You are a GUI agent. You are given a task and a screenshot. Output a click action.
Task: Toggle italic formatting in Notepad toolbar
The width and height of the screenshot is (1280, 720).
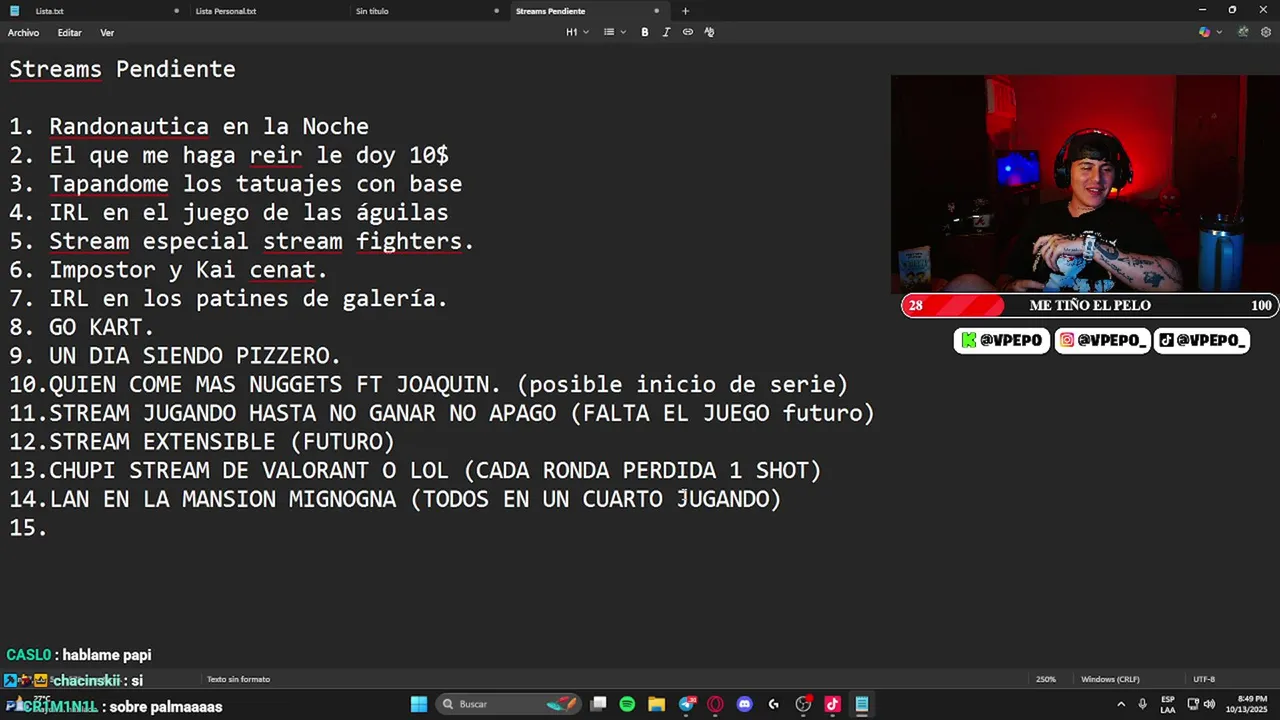666,32
